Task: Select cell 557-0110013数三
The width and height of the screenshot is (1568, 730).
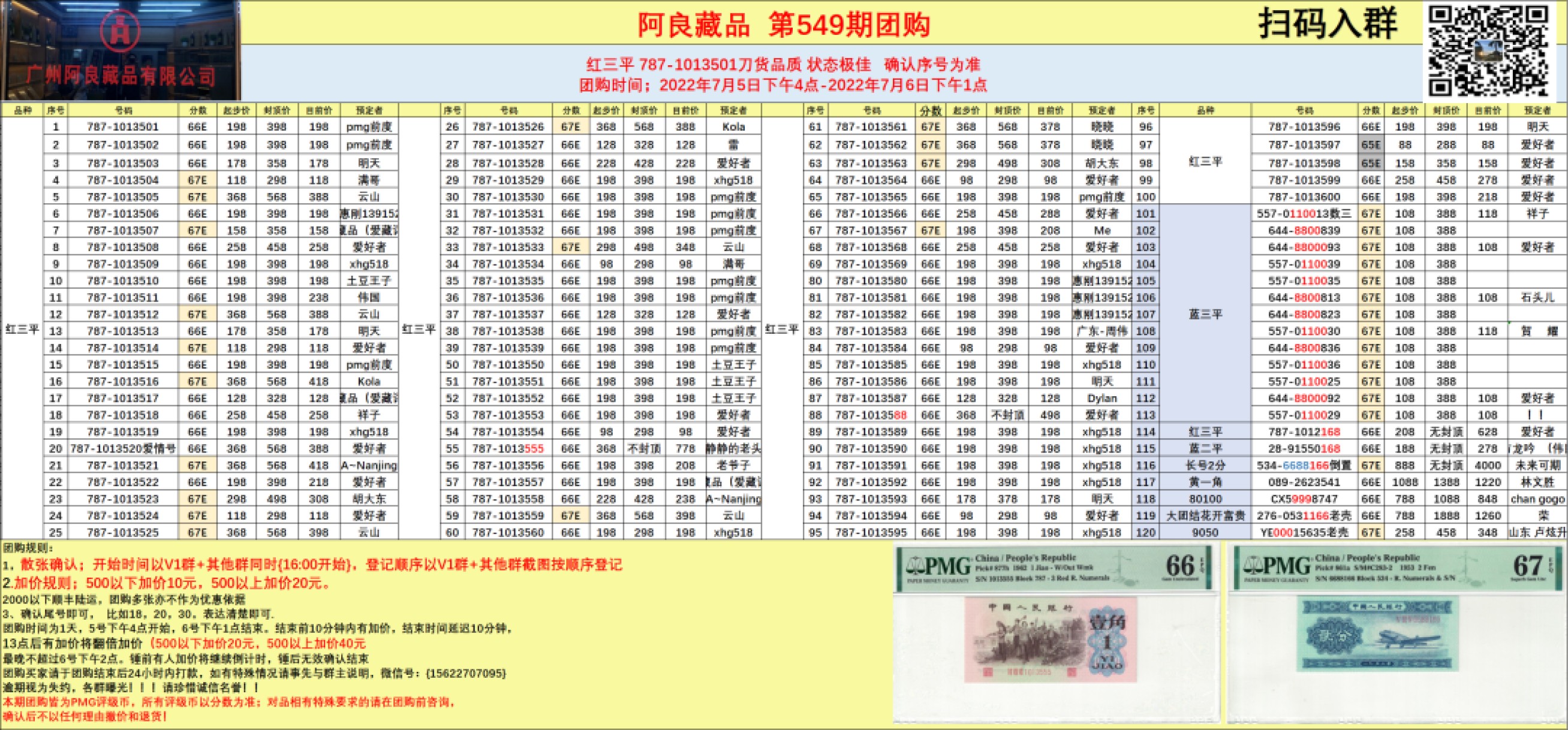Action: pyautogui.click(x=1304, y=213)
